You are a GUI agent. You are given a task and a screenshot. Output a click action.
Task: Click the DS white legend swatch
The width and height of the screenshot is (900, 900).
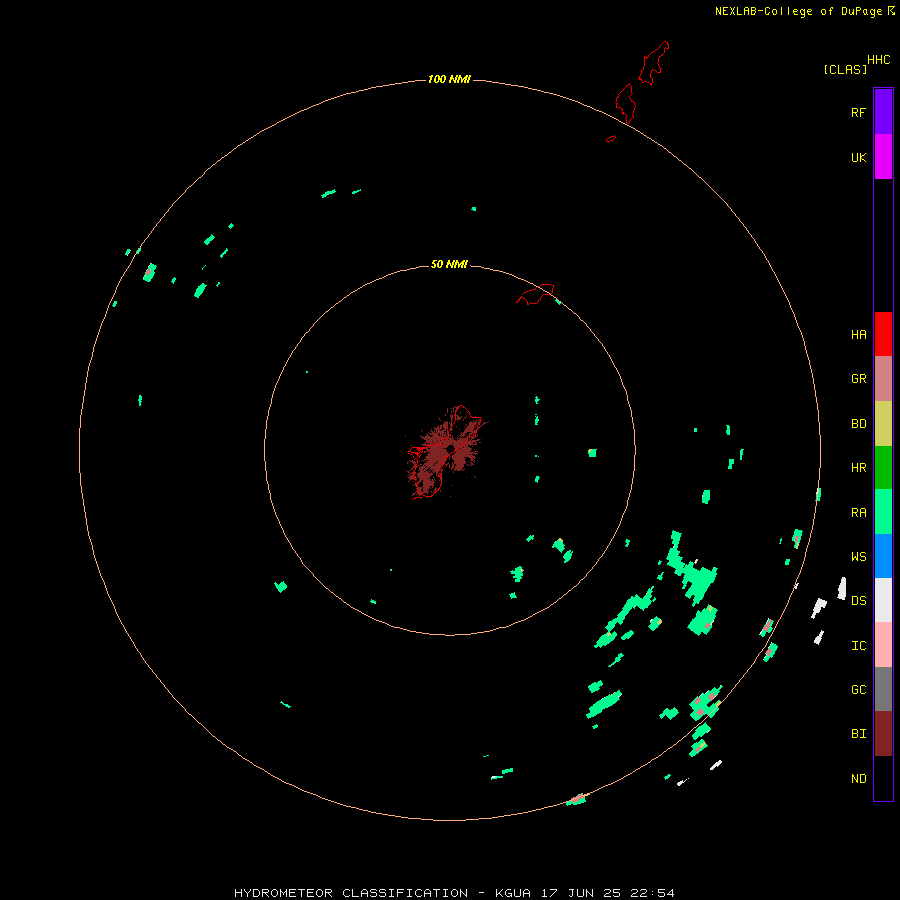point(883,600)
